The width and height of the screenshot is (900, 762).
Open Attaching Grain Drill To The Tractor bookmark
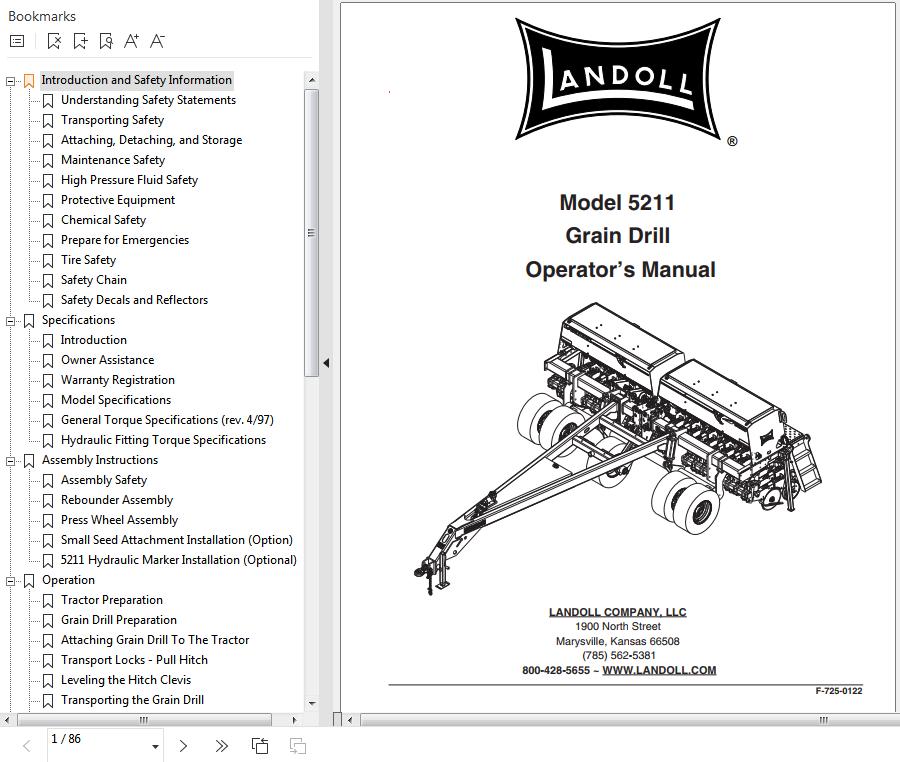(x=155, y=640)
